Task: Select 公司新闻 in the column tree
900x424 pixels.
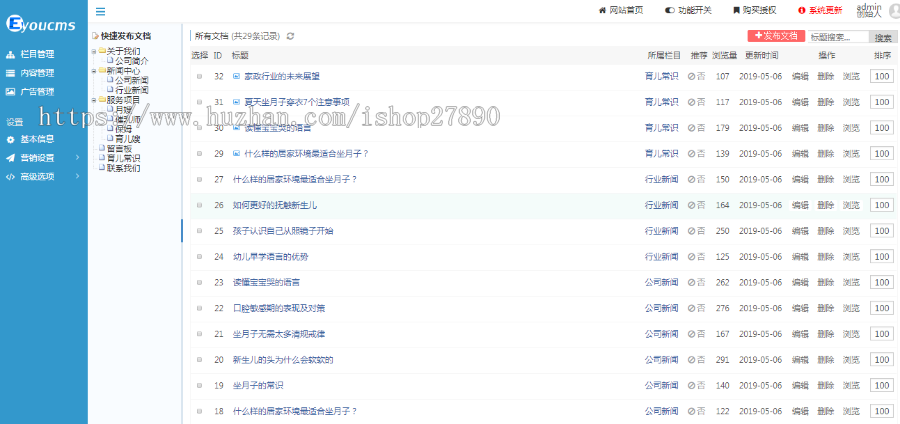Action: 132,80
